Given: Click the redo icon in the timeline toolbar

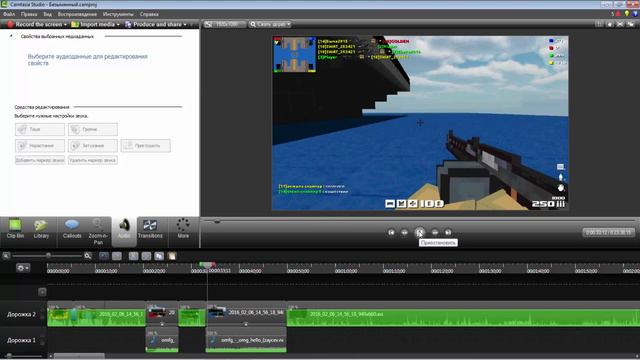Looking at the screenshot, I should (x=117, y=256).
